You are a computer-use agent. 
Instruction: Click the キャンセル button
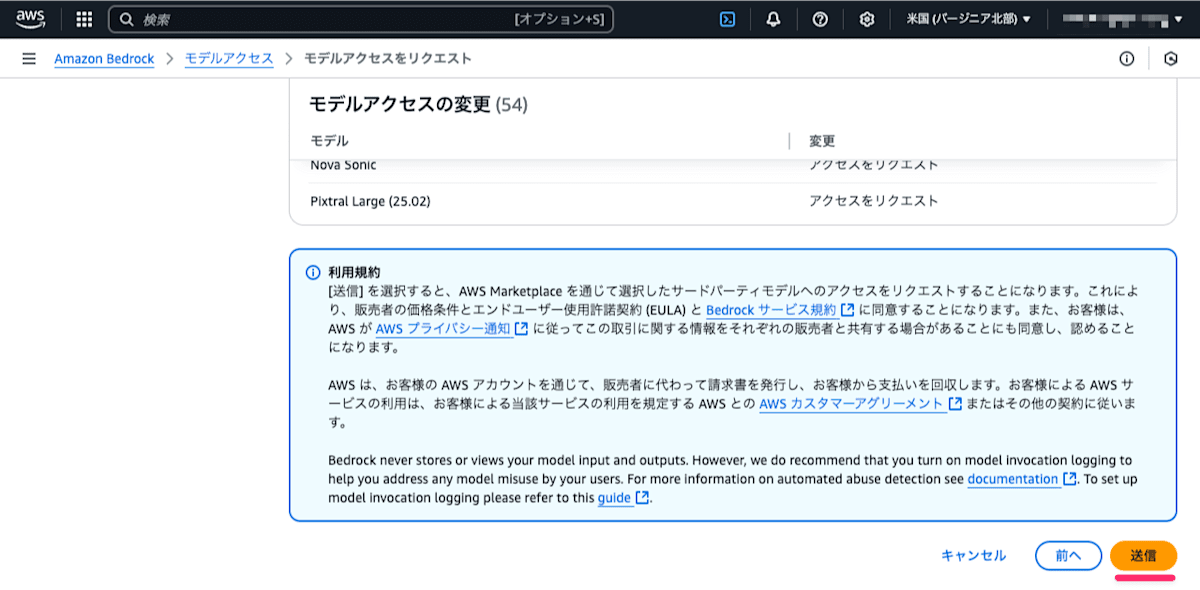[973, 556]
